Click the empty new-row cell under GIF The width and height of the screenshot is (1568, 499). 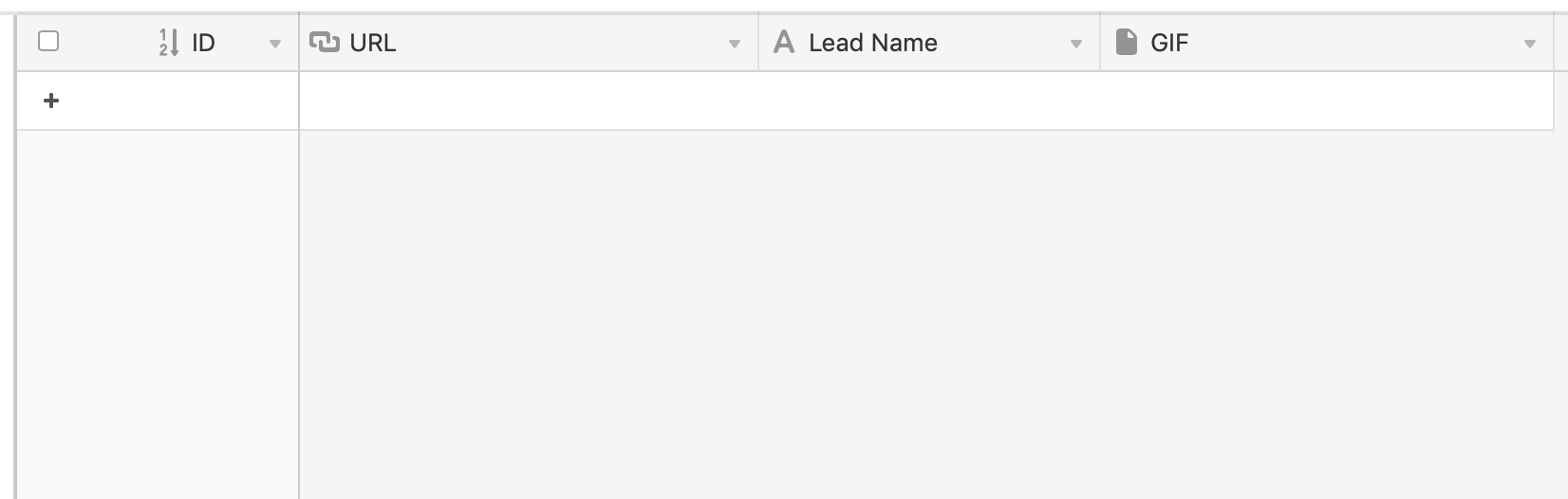pos(1327,101)
